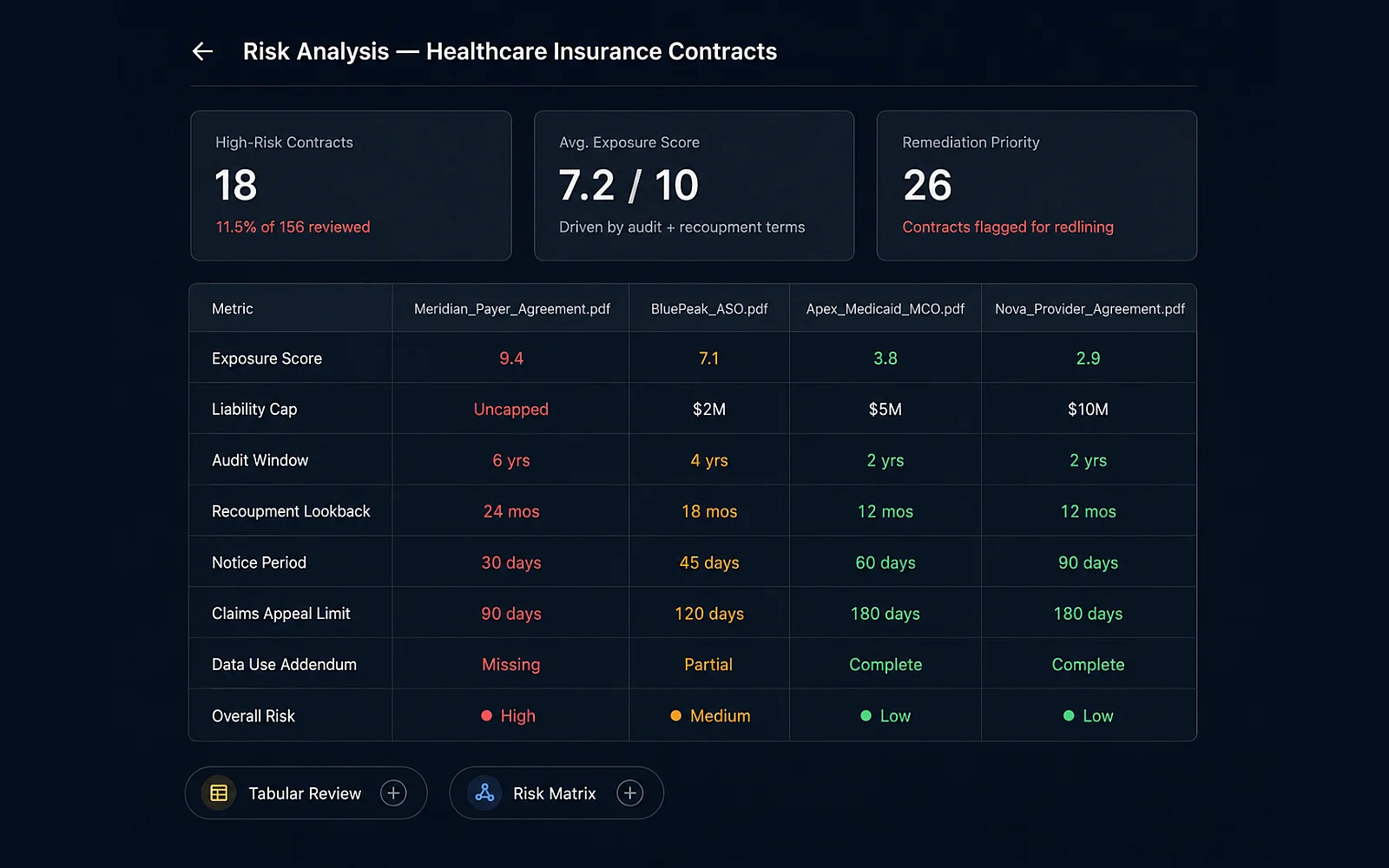Click the red High risk indicator dot
Screen dimensions: 1389x868
(486, 716)
